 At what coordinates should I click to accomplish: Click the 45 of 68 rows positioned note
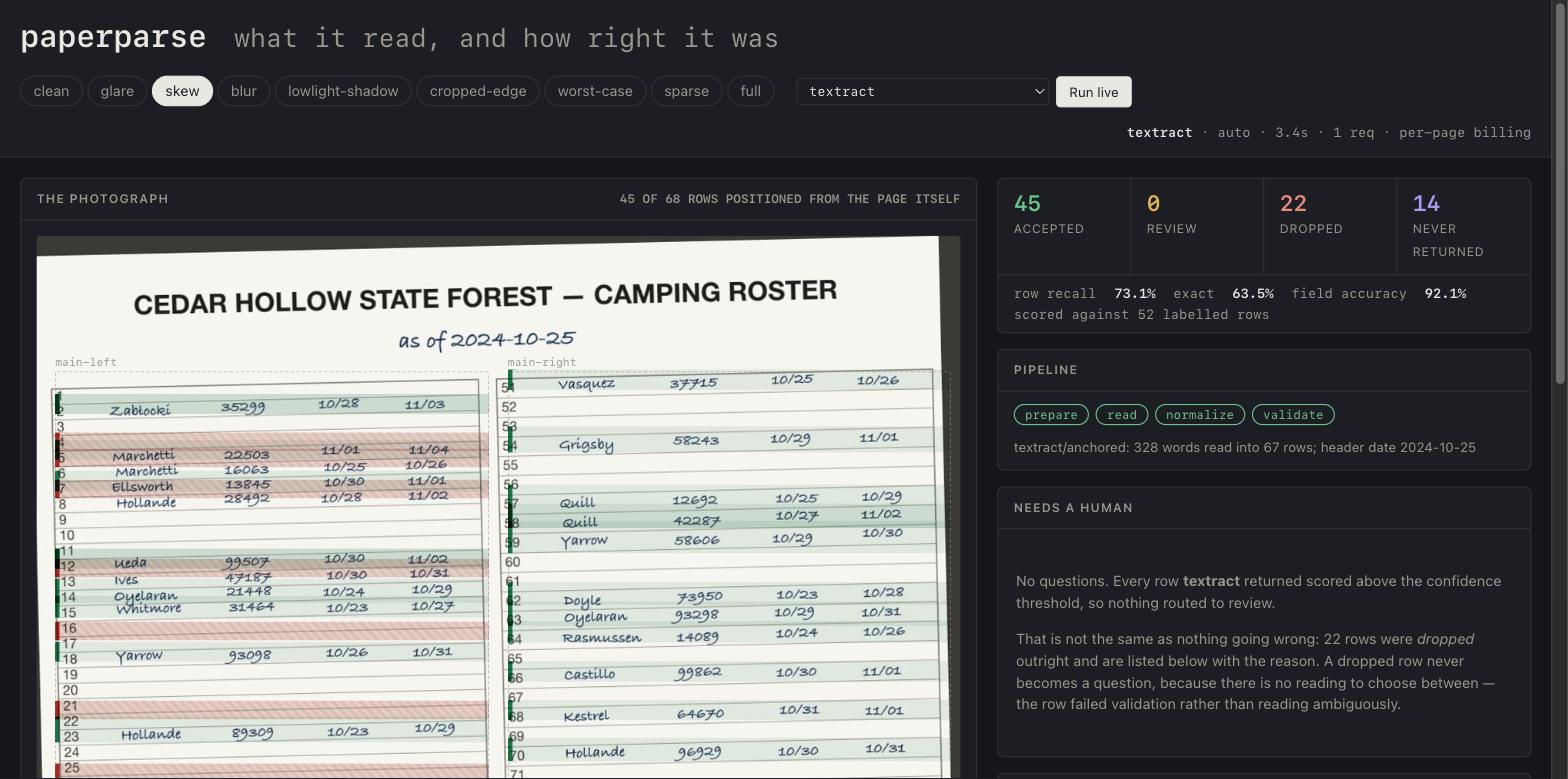click(x=790, y=199)
